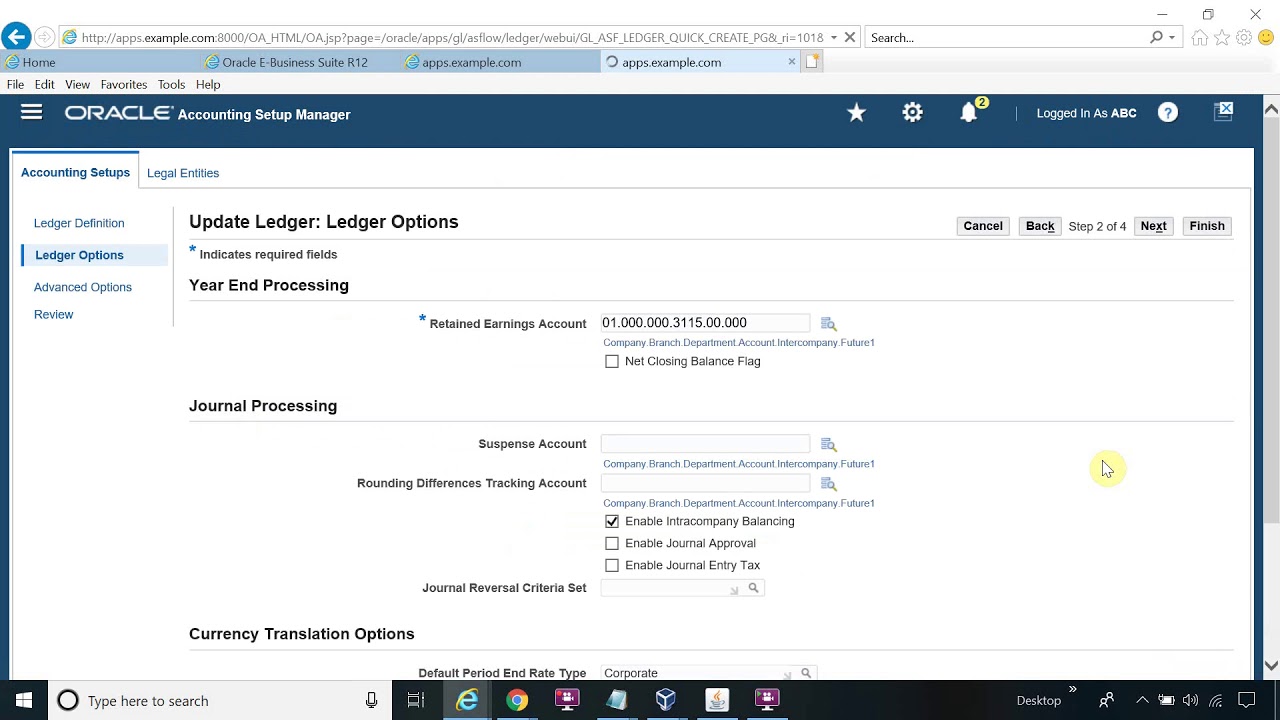Screen dimensions: 1280x720
Task: Open the Oracle navigator hamburger menu
Action: coord(32,113)
